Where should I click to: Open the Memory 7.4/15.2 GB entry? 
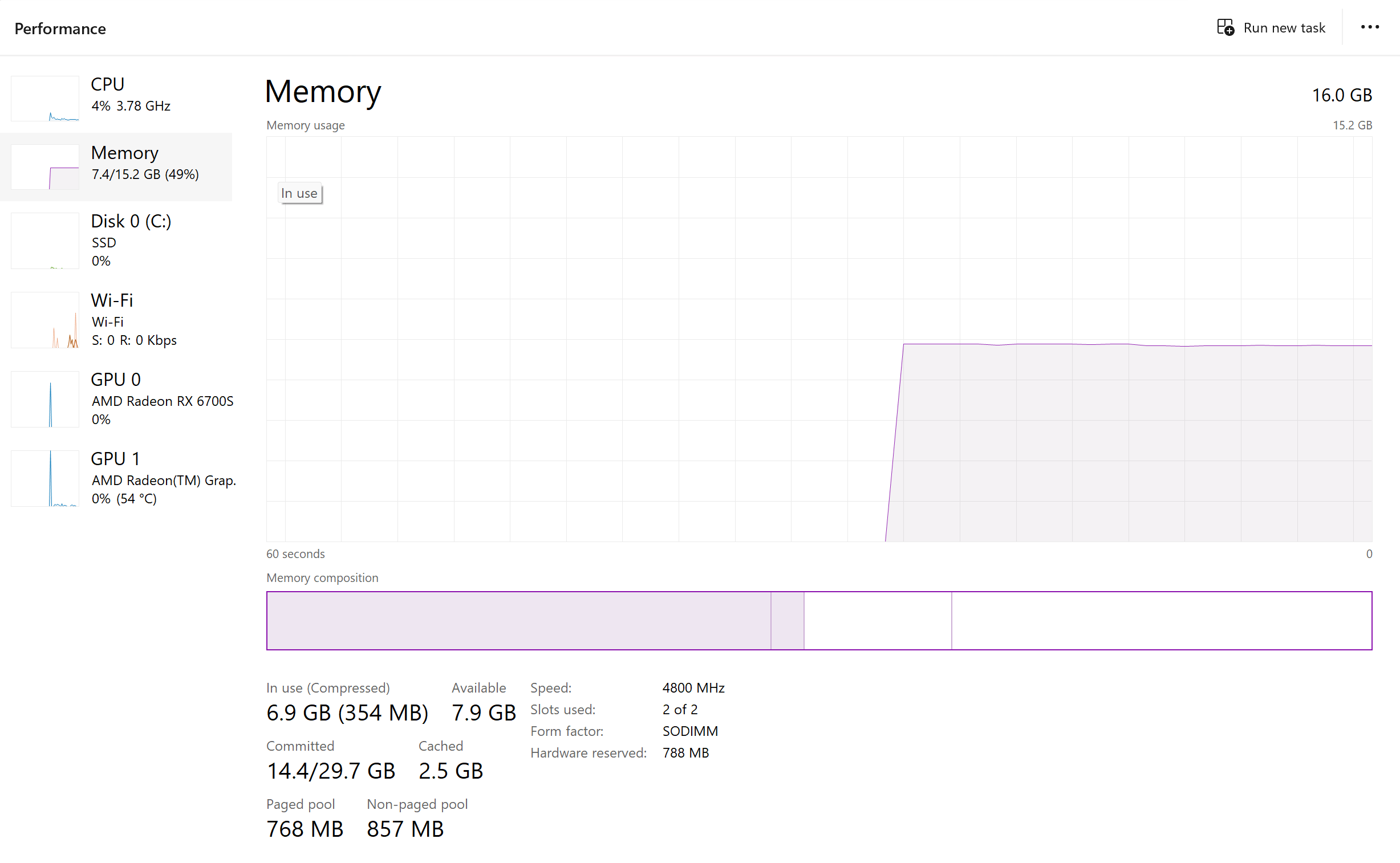[116, 166]
